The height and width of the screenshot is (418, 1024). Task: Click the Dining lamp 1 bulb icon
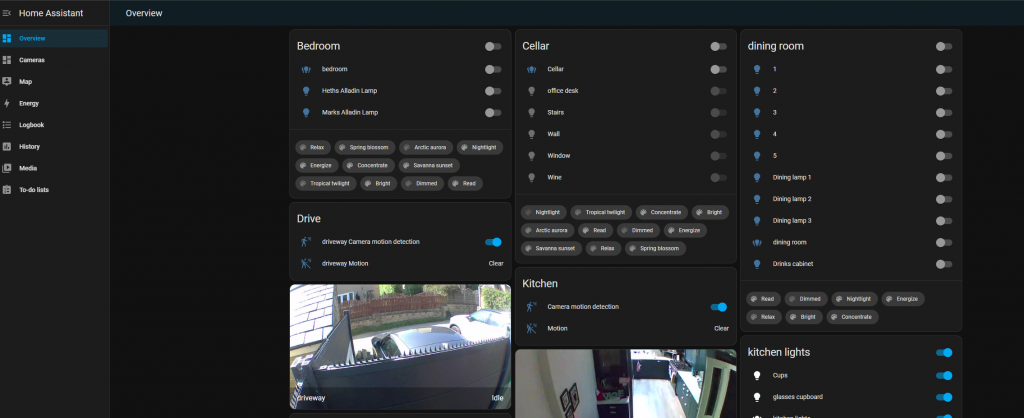[x=757, y=177]
